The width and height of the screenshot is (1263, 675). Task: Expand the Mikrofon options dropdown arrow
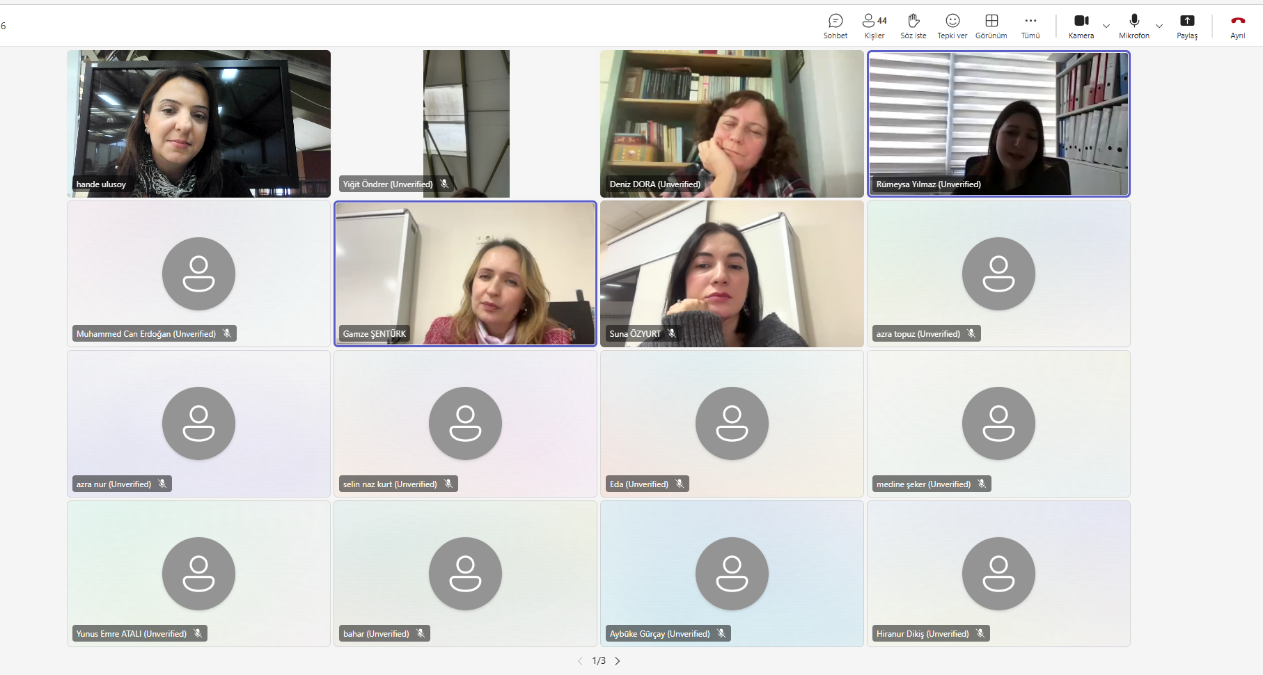coord(1159,26)
